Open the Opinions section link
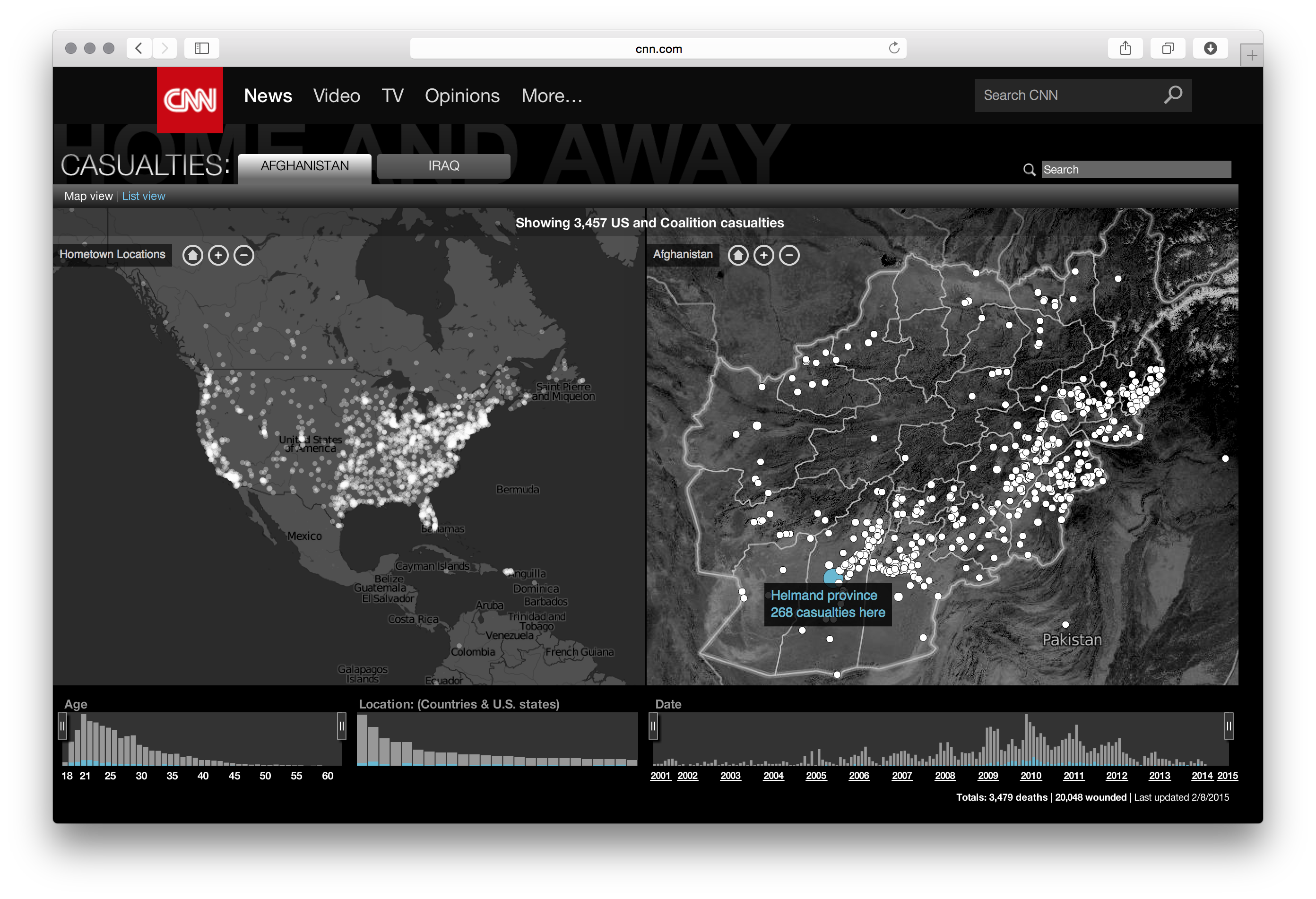Viewport: 1316px width, 899px height. pyautogui.click(x=462, y=95)
